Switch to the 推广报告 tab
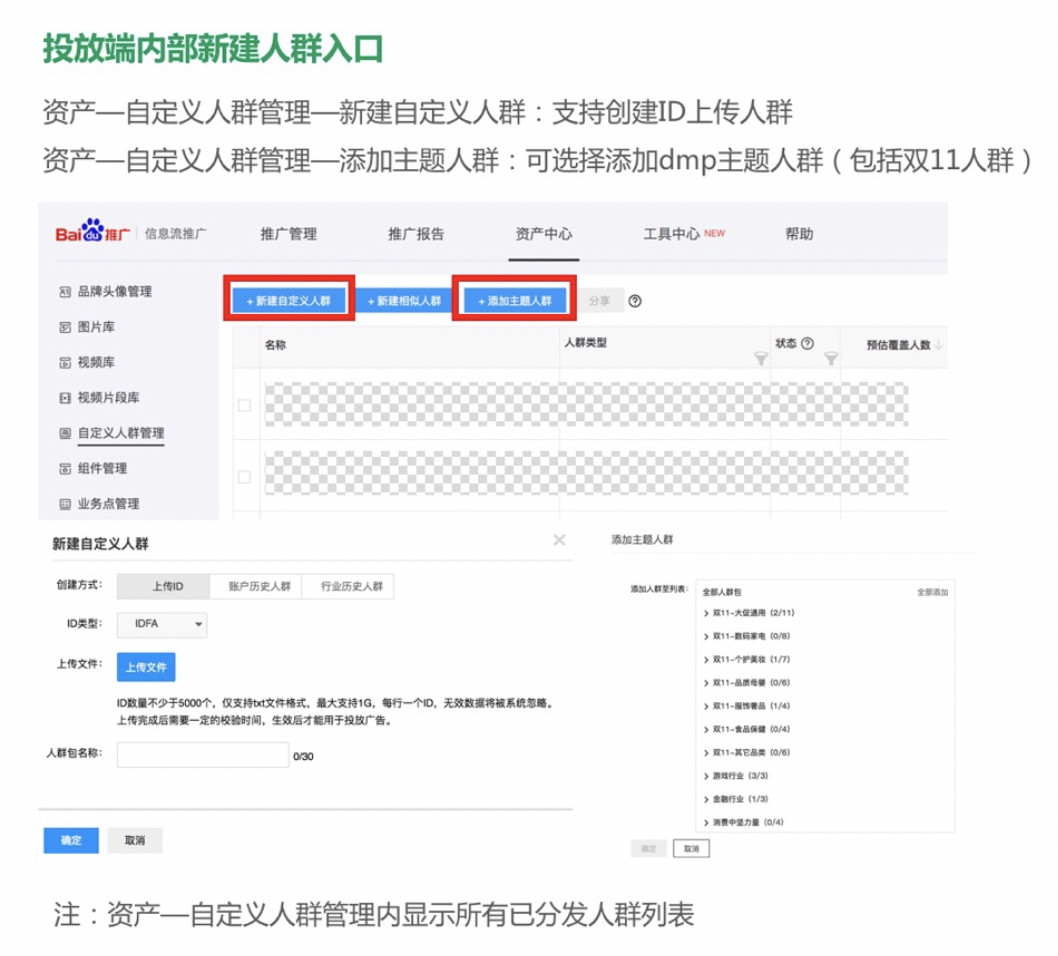This screenshot has height=956, width=1058. 416,234
